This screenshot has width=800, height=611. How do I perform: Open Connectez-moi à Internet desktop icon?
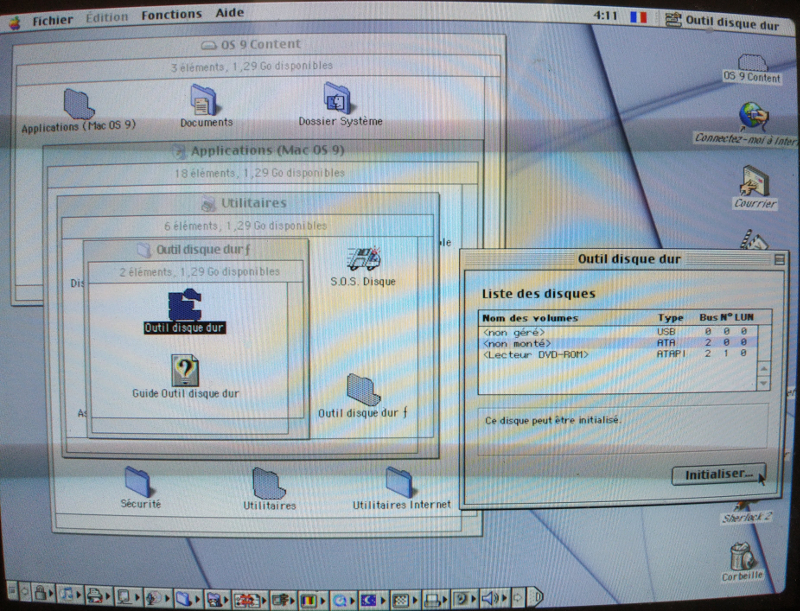click(752, 116)
